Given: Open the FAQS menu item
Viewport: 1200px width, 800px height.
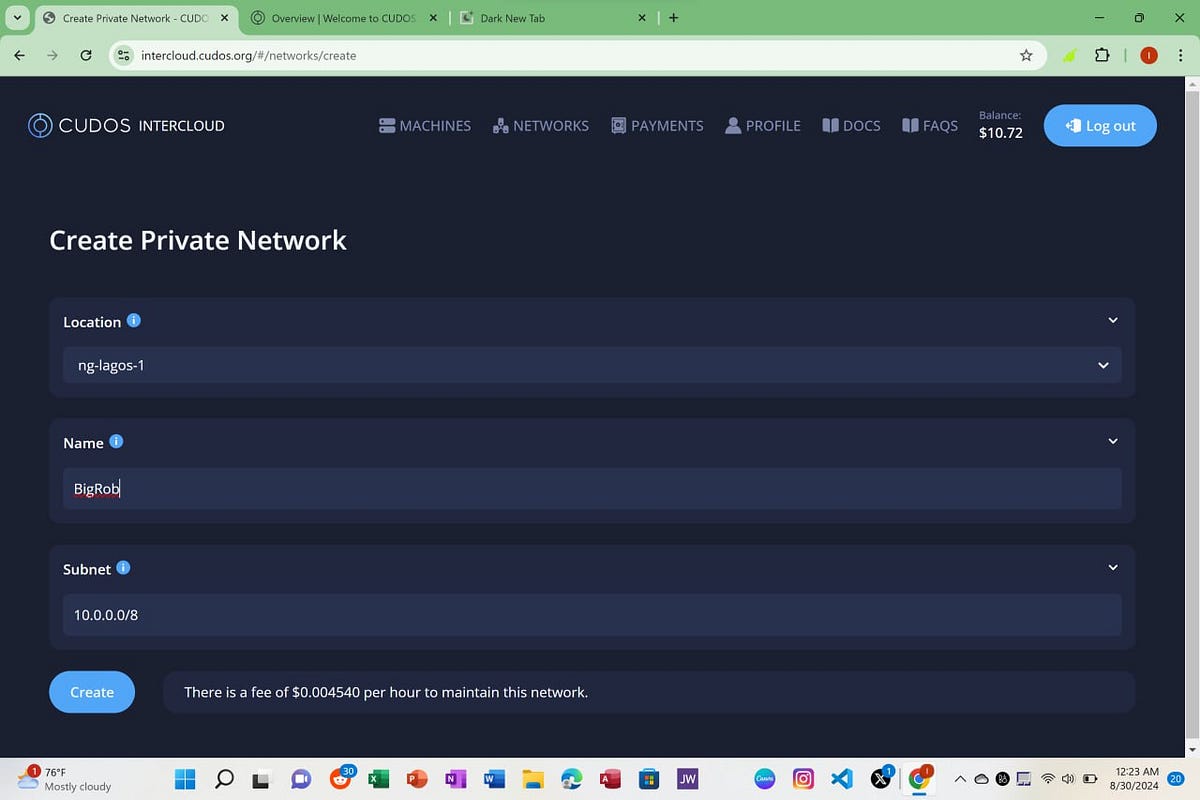Looking at the screenshot, I should coord(930,124).
